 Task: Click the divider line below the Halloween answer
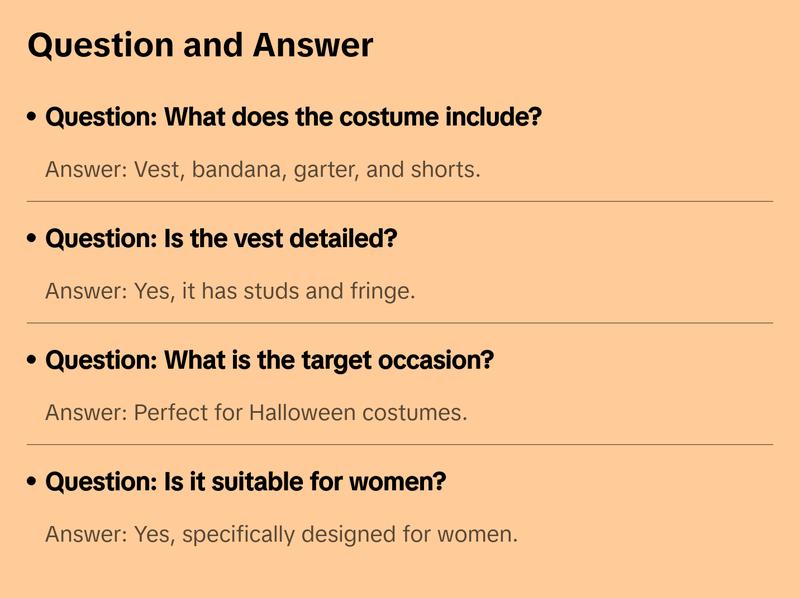400,444
